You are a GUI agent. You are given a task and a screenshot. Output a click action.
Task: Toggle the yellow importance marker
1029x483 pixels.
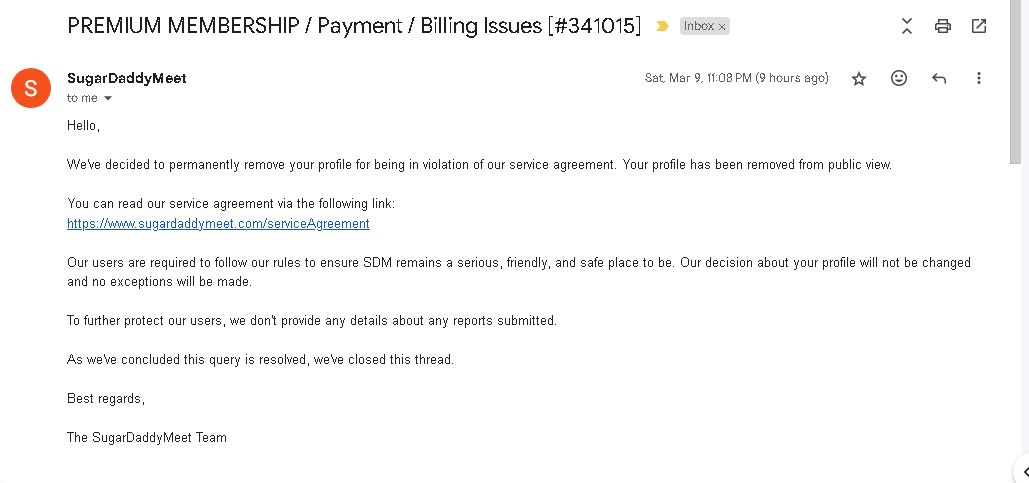(662, 27)
